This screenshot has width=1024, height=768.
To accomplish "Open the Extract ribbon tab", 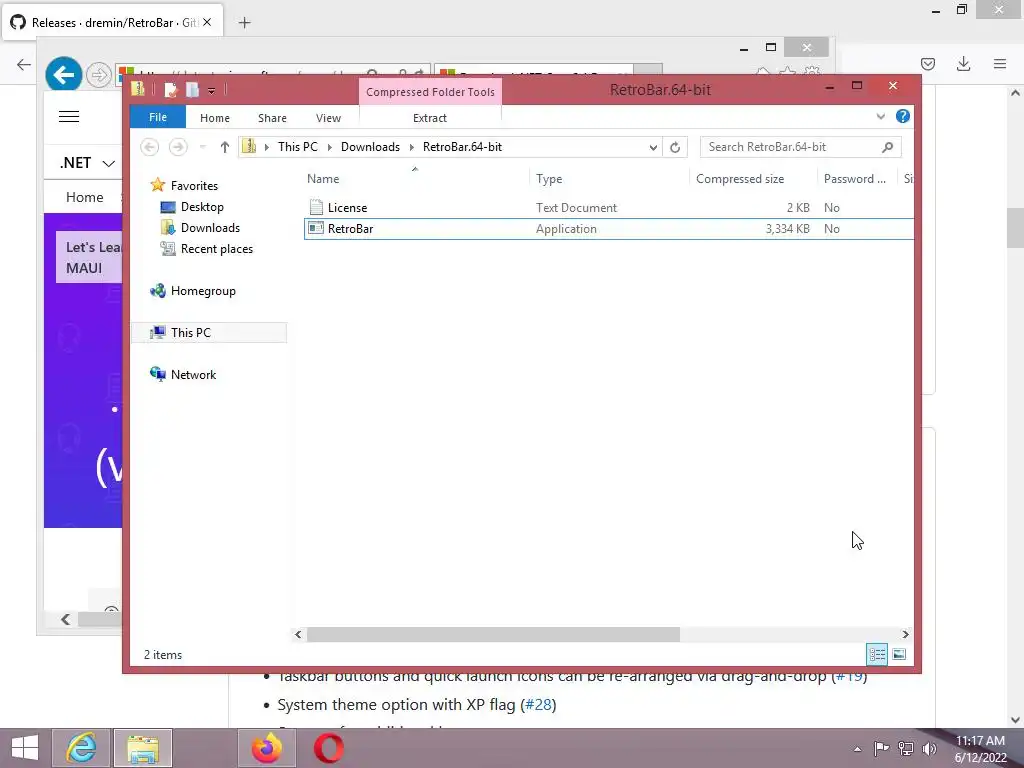I will [x=430, y=118].
